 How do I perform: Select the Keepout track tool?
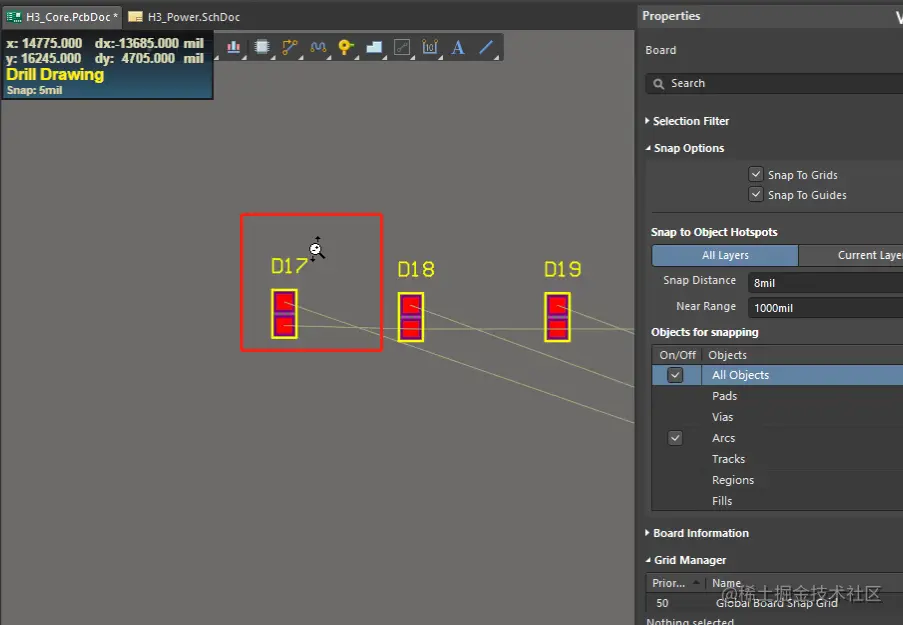point(402,47)
